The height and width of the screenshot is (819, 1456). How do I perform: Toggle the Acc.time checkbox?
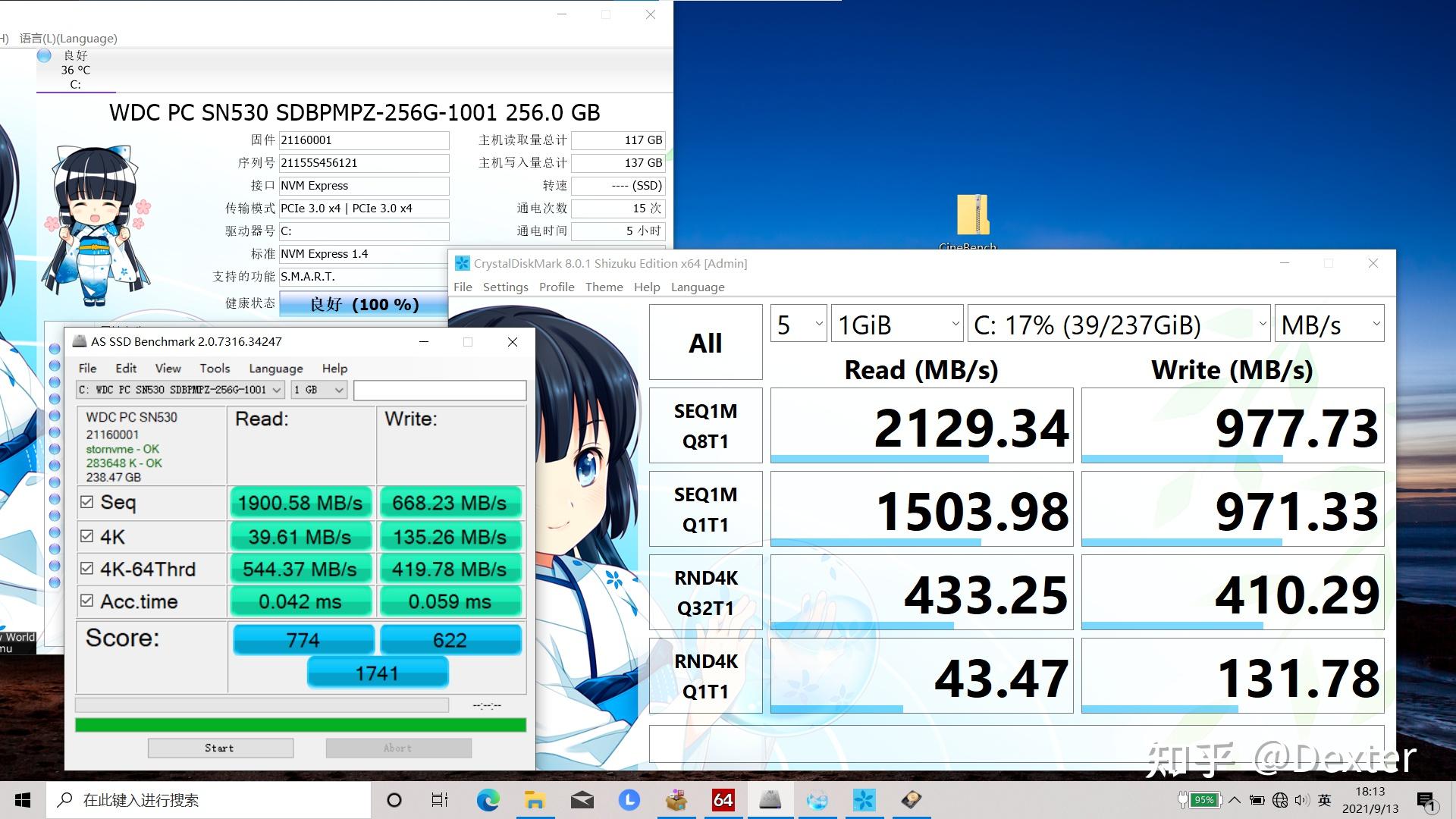87,601
